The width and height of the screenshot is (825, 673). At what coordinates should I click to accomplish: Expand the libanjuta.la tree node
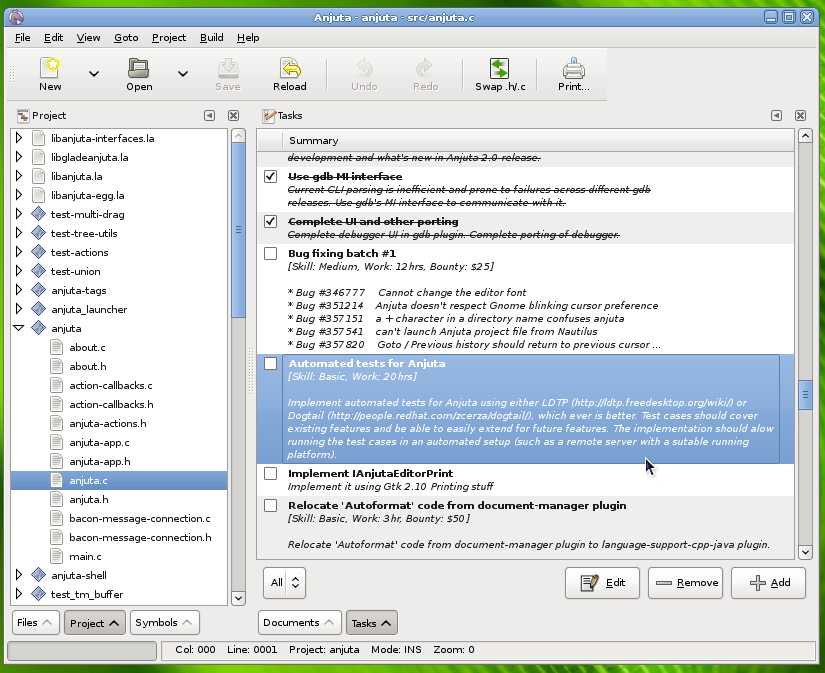pos(19,176)
